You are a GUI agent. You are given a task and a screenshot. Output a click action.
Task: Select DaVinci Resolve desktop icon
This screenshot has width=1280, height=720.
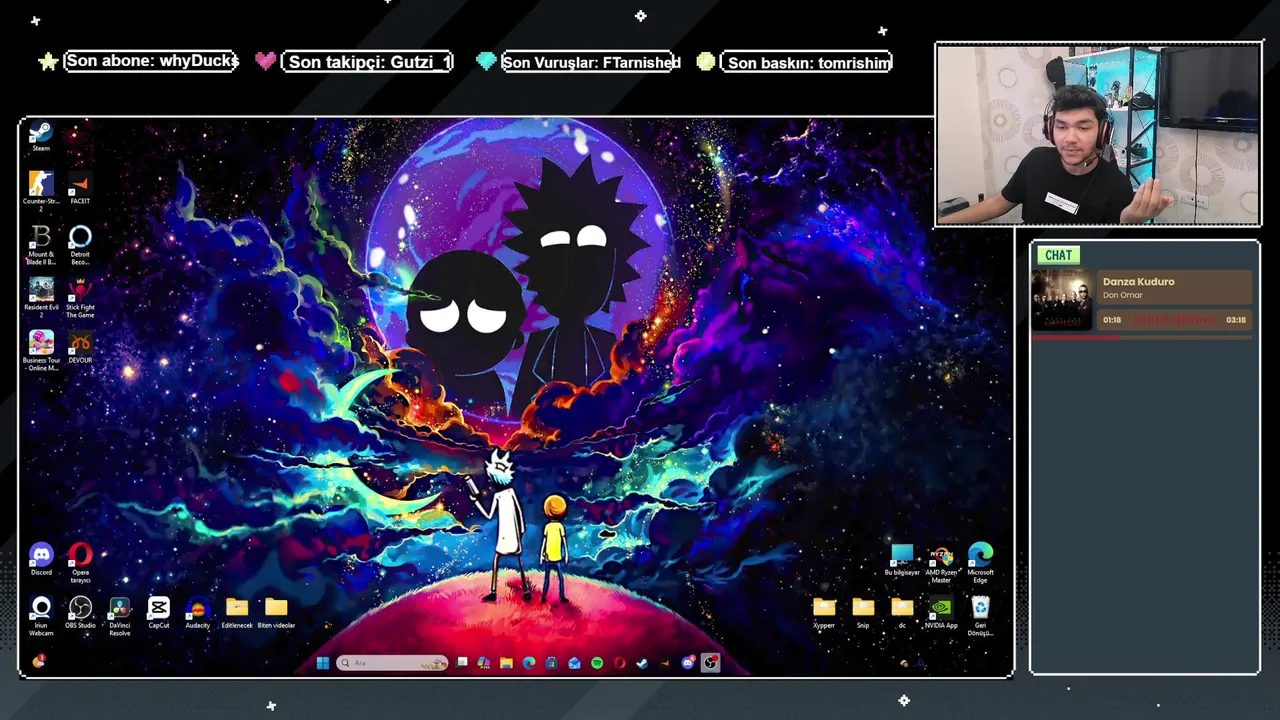click(119, 616)
